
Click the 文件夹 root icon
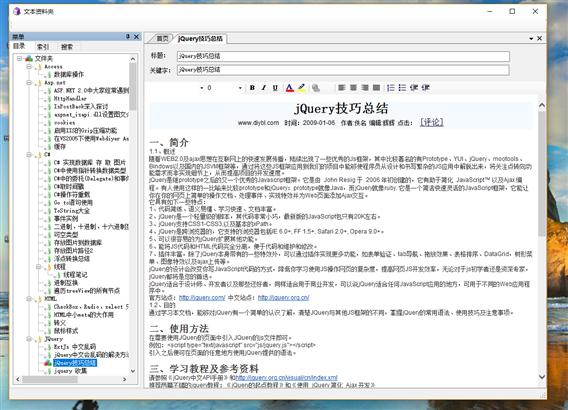pos(29,58)
